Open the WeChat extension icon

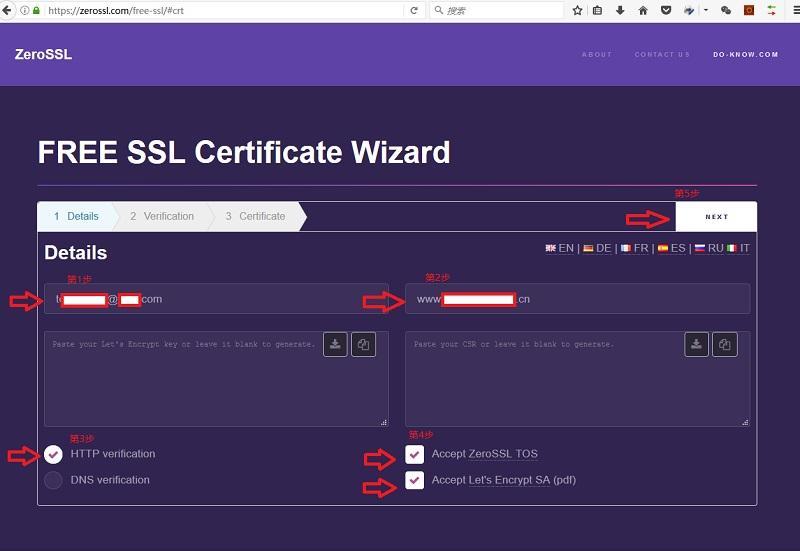[726, 10]
